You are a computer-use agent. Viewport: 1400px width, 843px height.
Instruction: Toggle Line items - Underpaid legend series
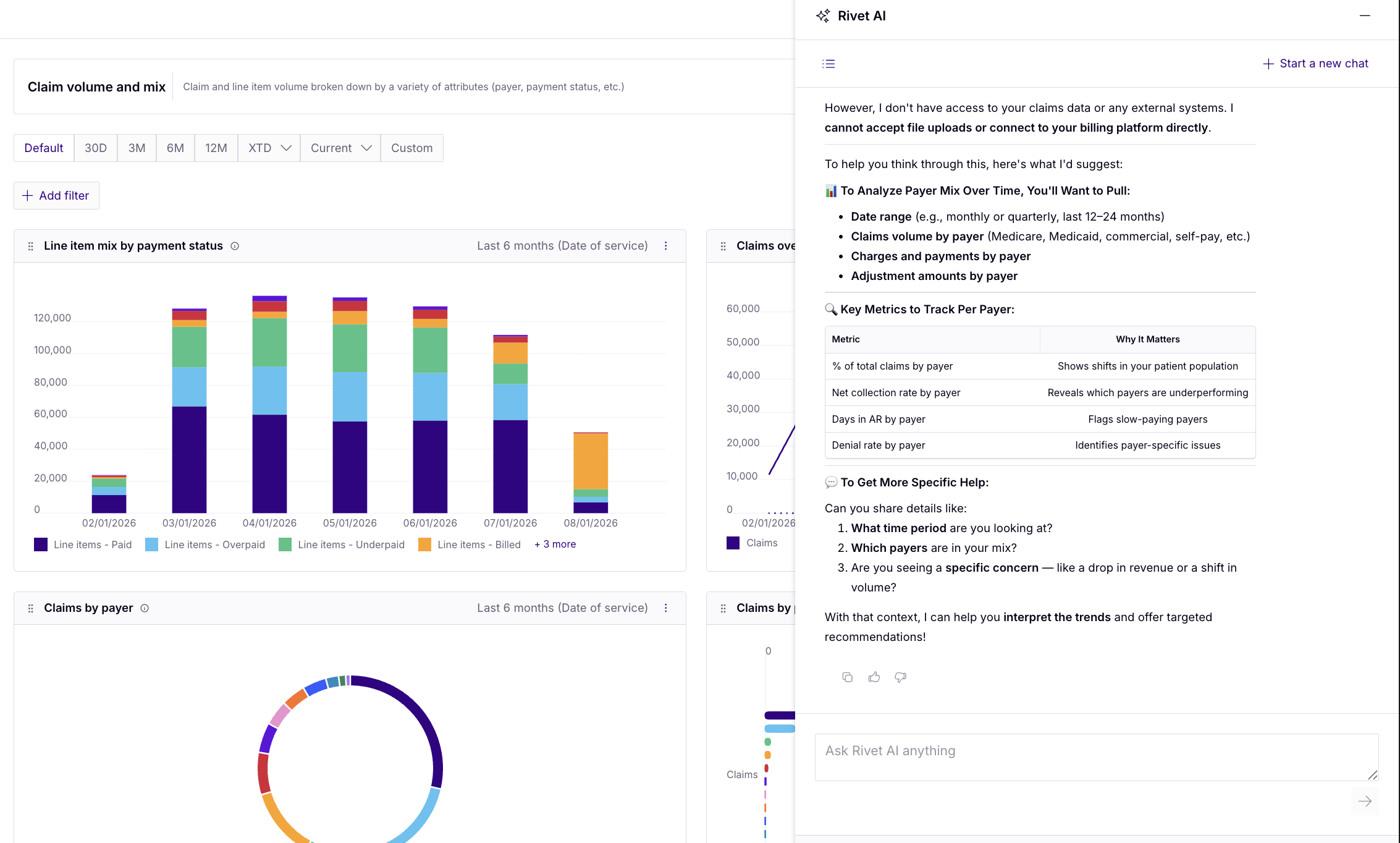click(x=342, y=544)
